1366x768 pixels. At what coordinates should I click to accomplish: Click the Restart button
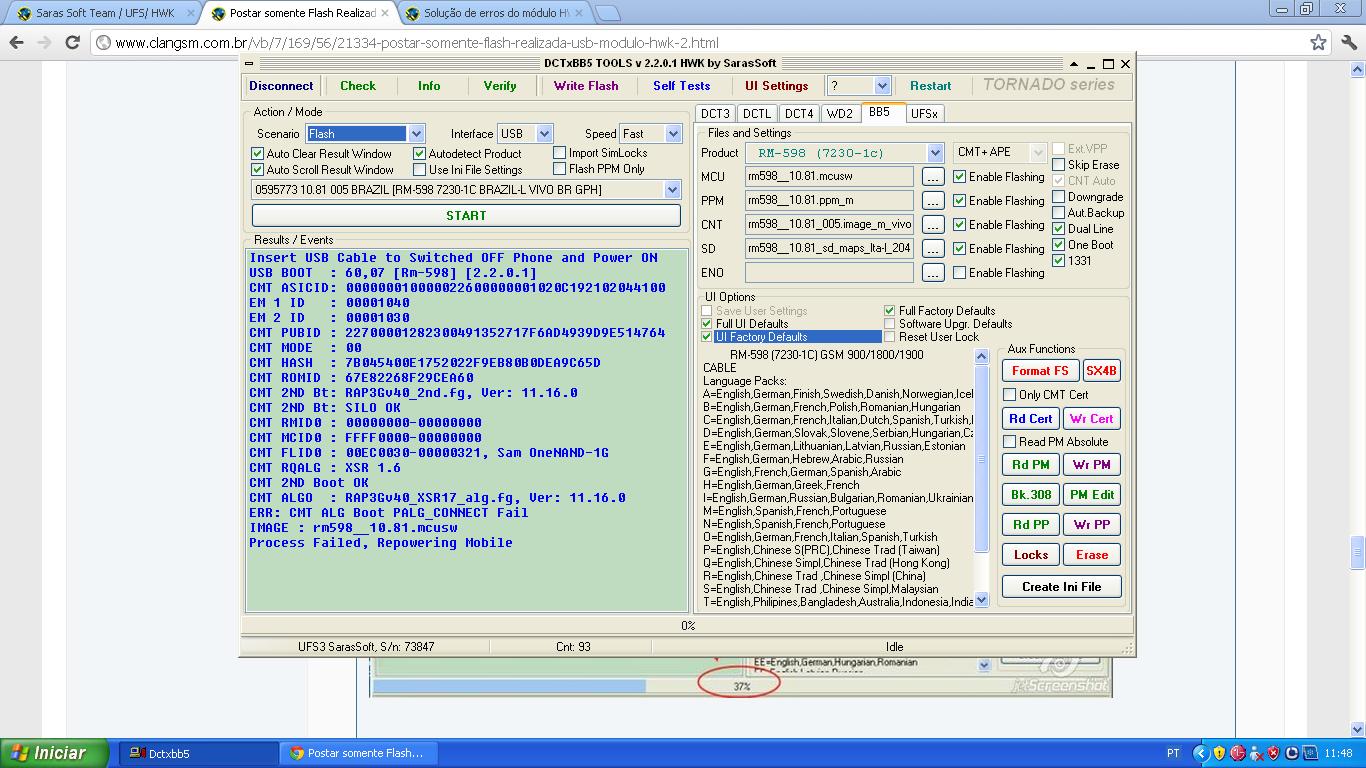pos(930,86)
